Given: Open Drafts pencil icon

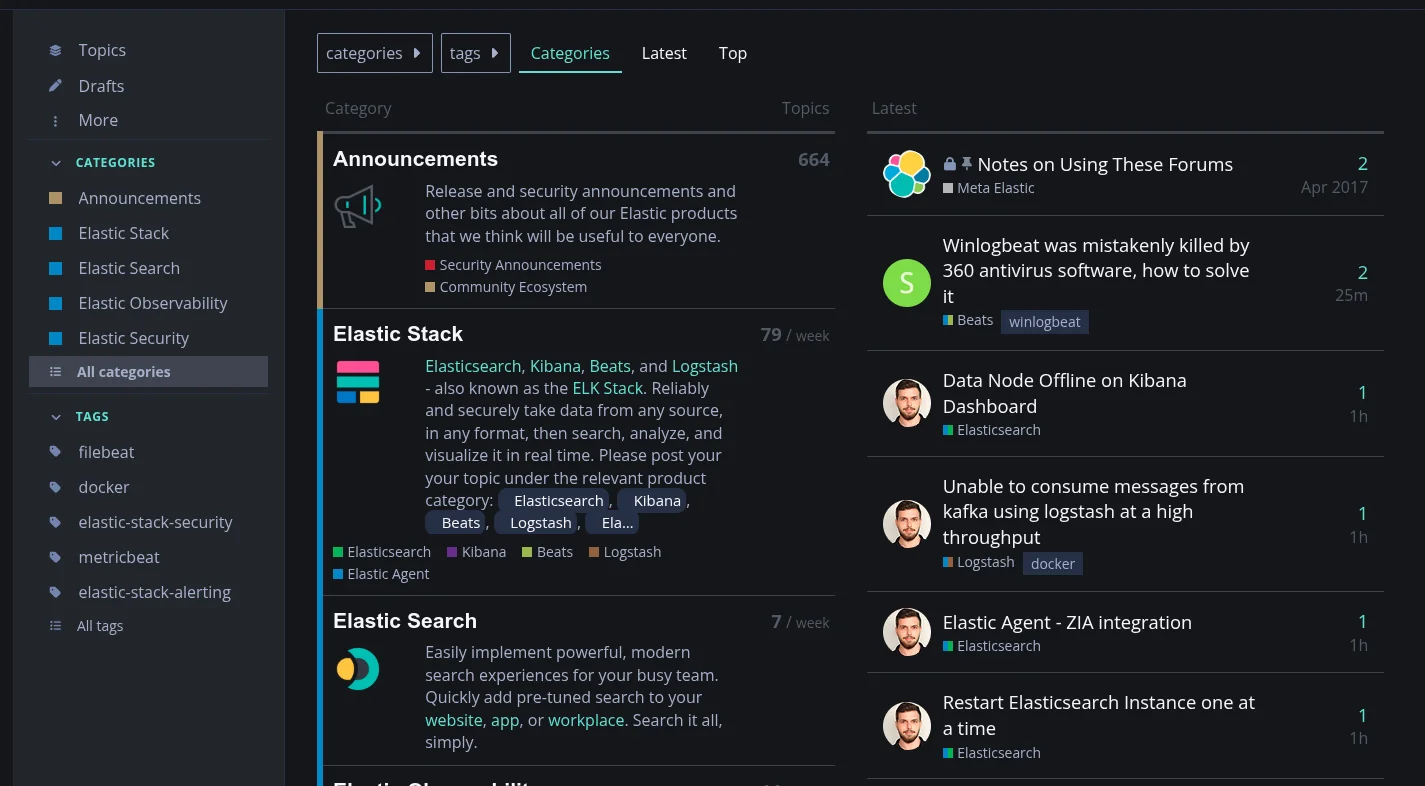Looking at the screenshot, I should click(x=56, y=86).
